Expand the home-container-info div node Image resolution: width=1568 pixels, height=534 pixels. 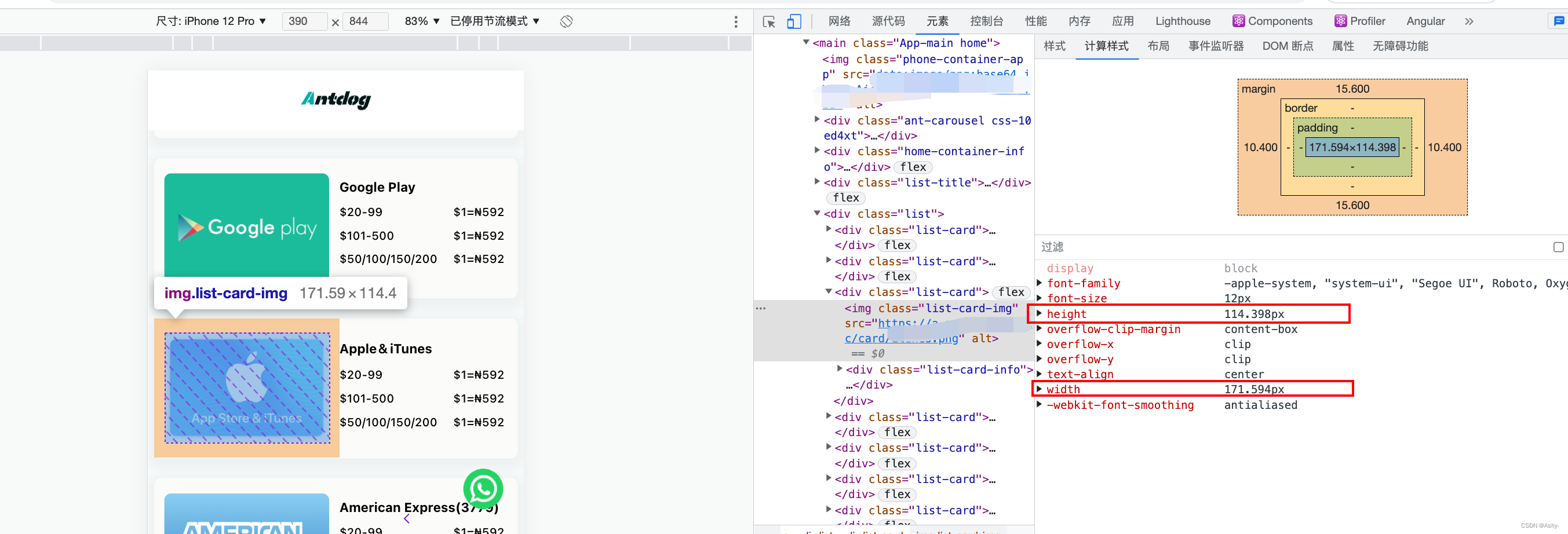point(817,150)
